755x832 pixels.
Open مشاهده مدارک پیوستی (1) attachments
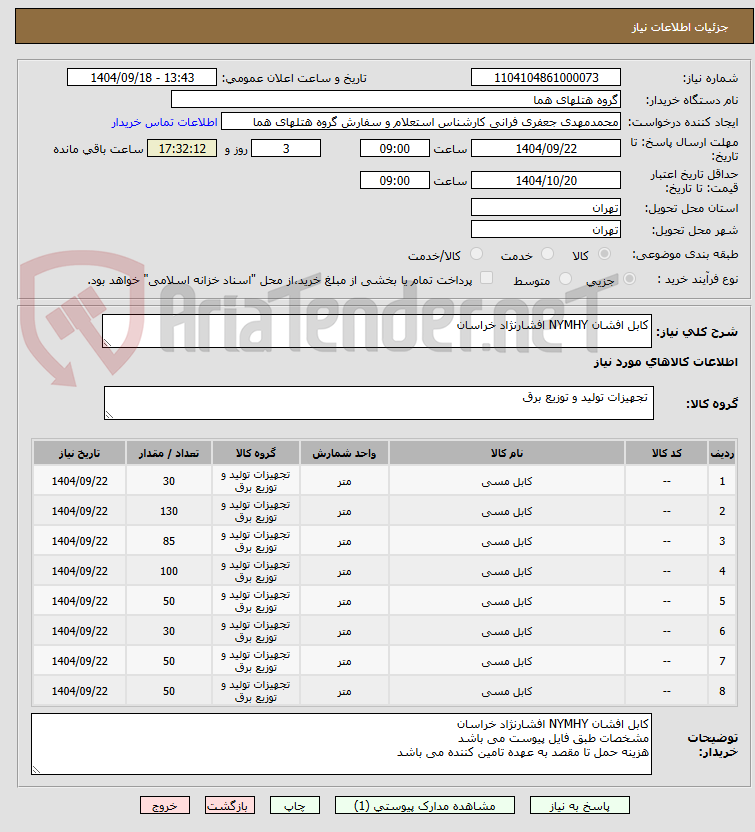point(424,805)
